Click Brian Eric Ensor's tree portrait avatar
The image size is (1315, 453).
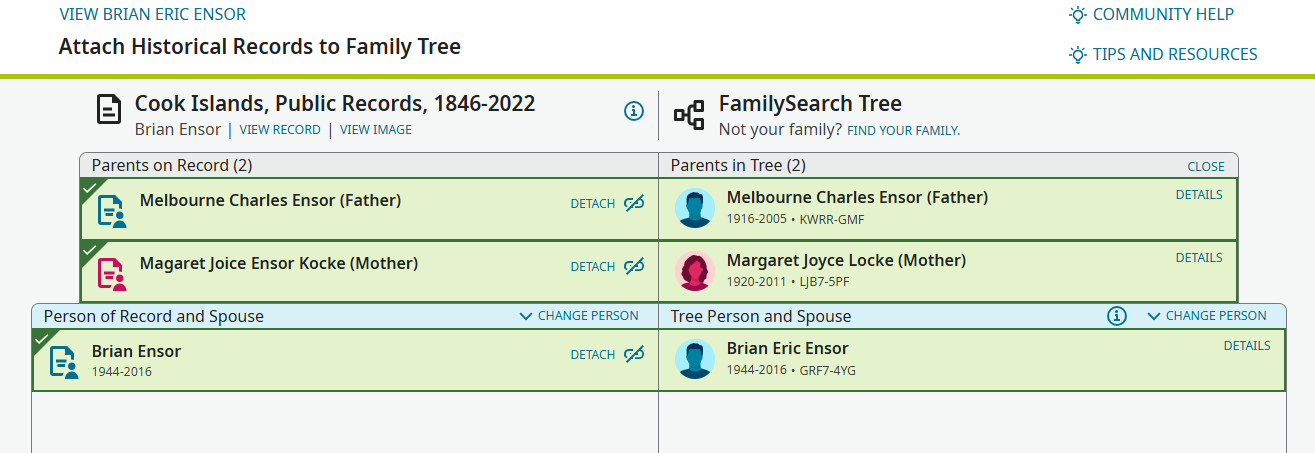point(695,359)
